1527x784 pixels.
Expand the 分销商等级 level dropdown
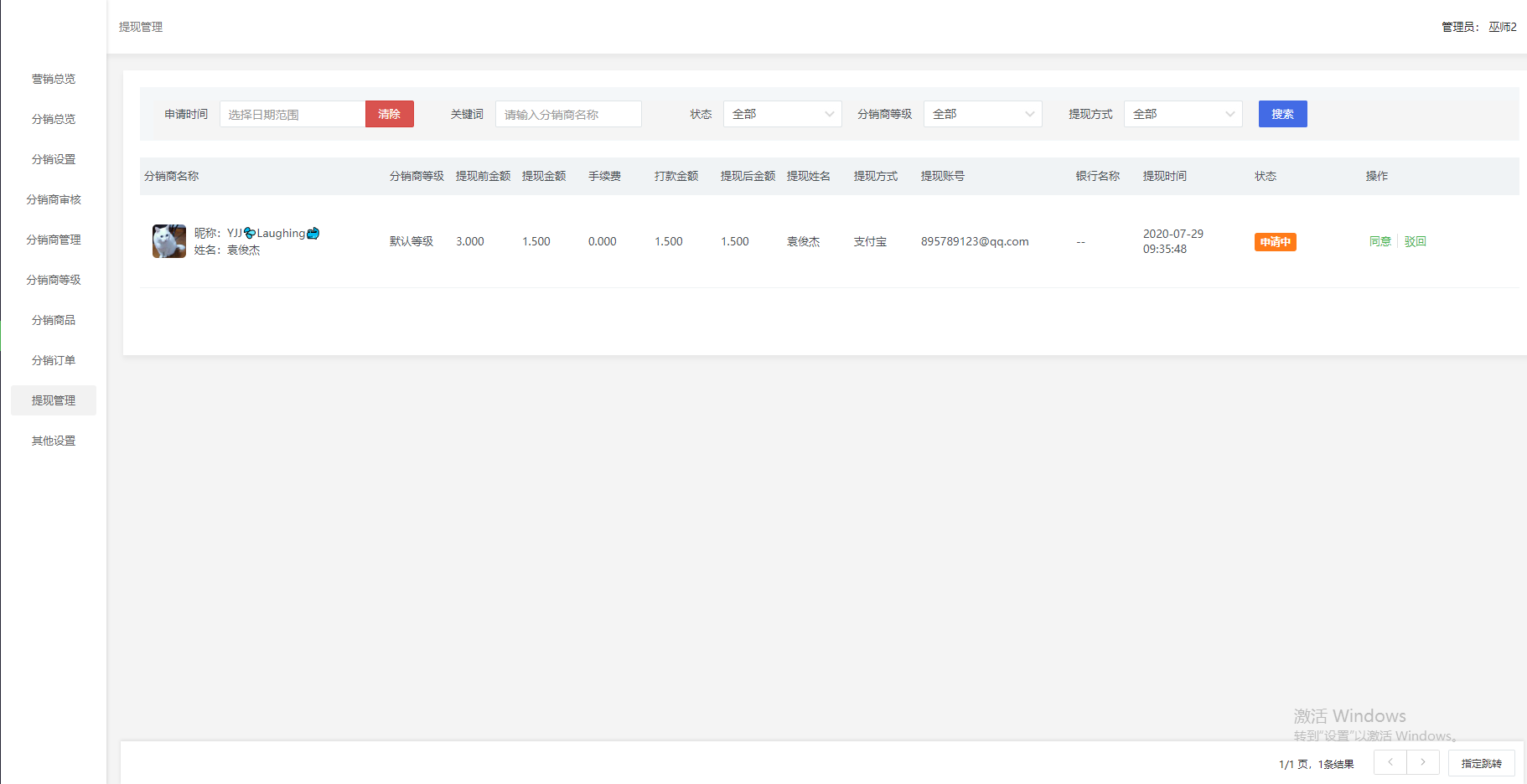click(x=982, y=114)
